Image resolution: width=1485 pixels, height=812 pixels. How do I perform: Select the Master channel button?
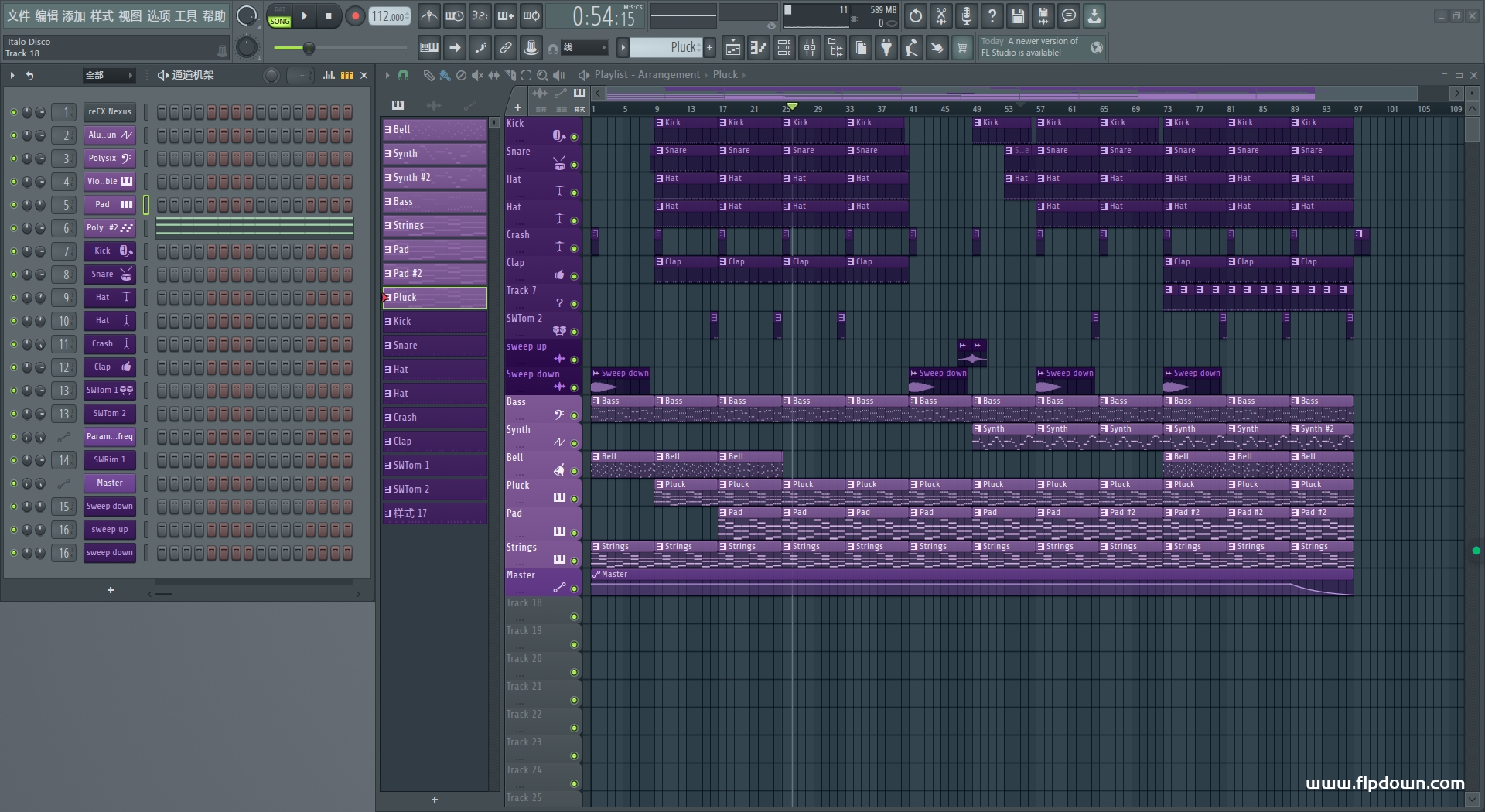point(110,483)
